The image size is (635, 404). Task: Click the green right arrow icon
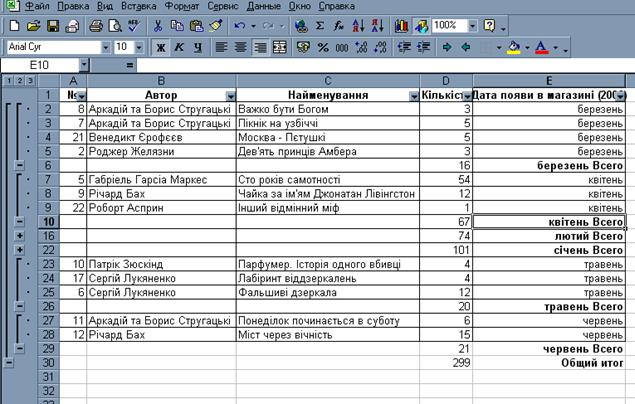tap(447, 47)
